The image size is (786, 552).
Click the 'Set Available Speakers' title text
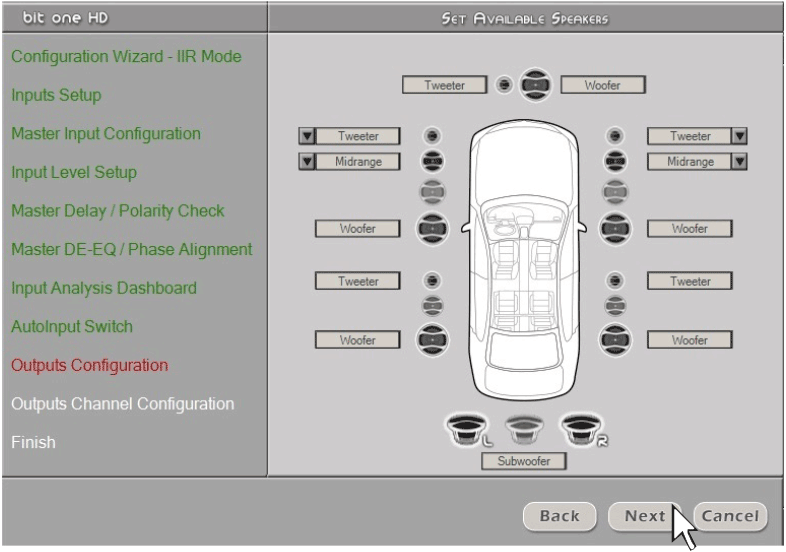[524, 19]
